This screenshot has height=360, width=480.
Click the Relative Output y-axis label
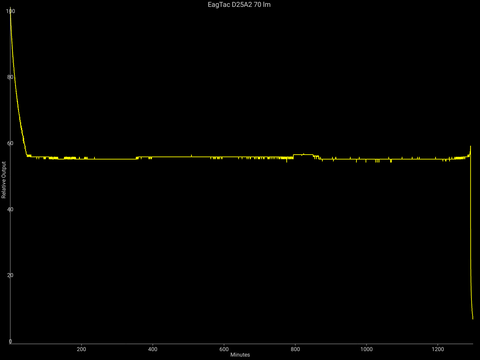[4, 180]
